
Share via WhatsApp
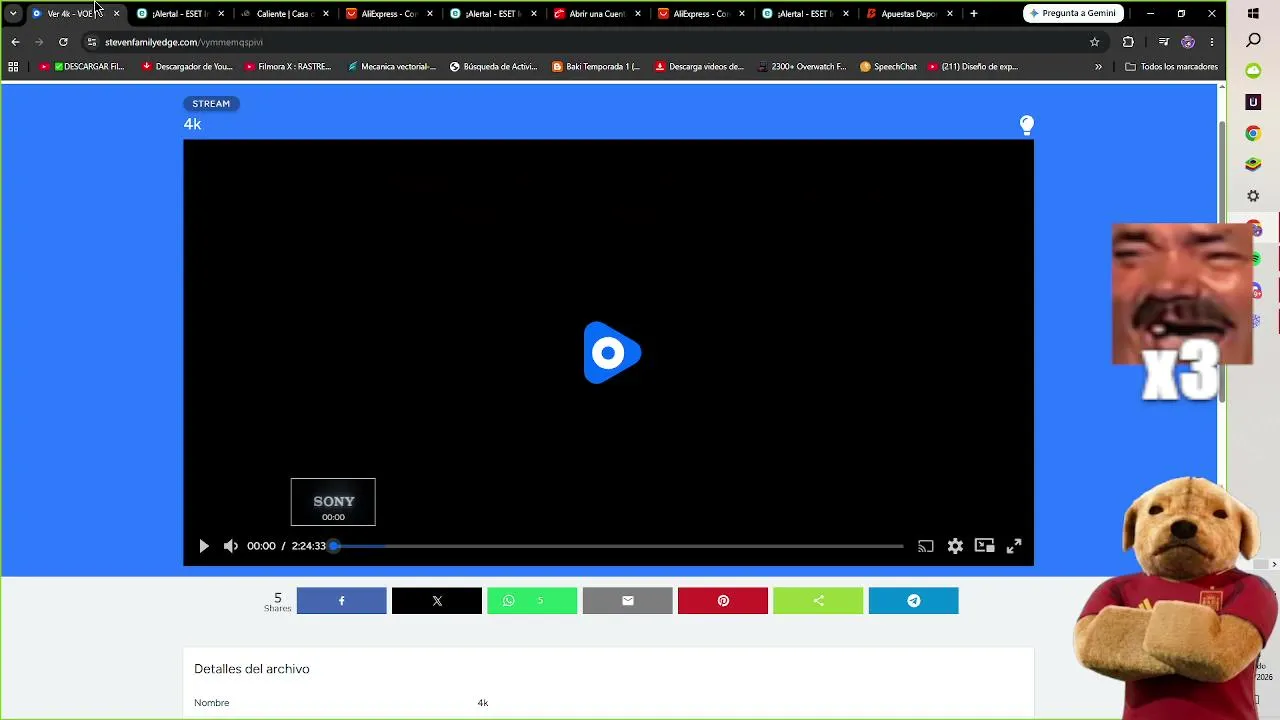pyautogui.click(x=532, y=601)
